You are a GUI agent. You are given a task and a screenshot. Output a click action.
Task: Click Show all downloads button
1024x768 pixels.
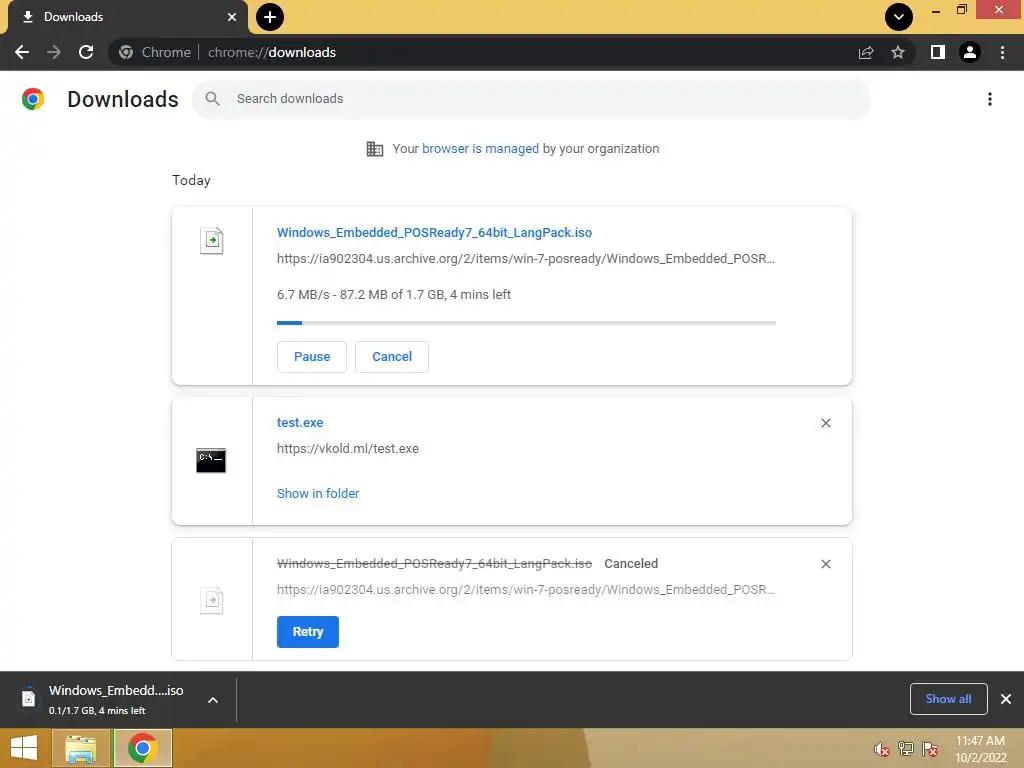pos(948,699)
